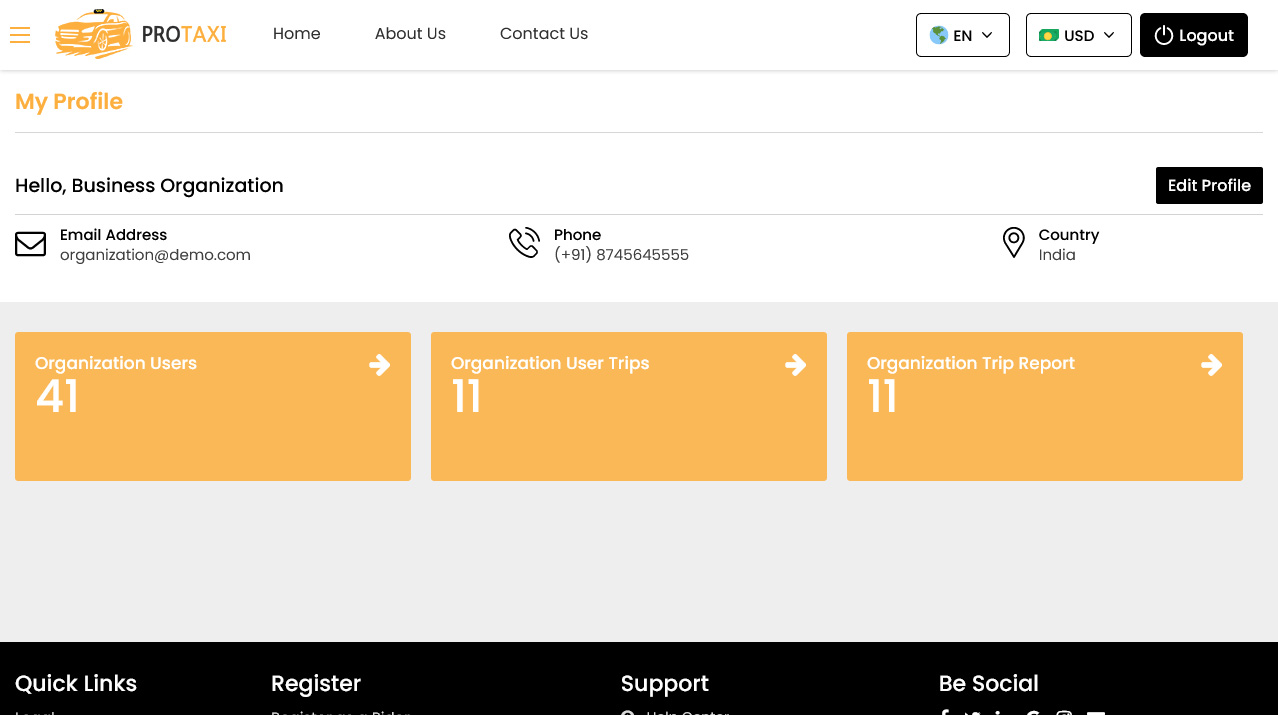Click the envelope email icon
The width and height of the screenshot is (1278, 715).
coord(31,244)
